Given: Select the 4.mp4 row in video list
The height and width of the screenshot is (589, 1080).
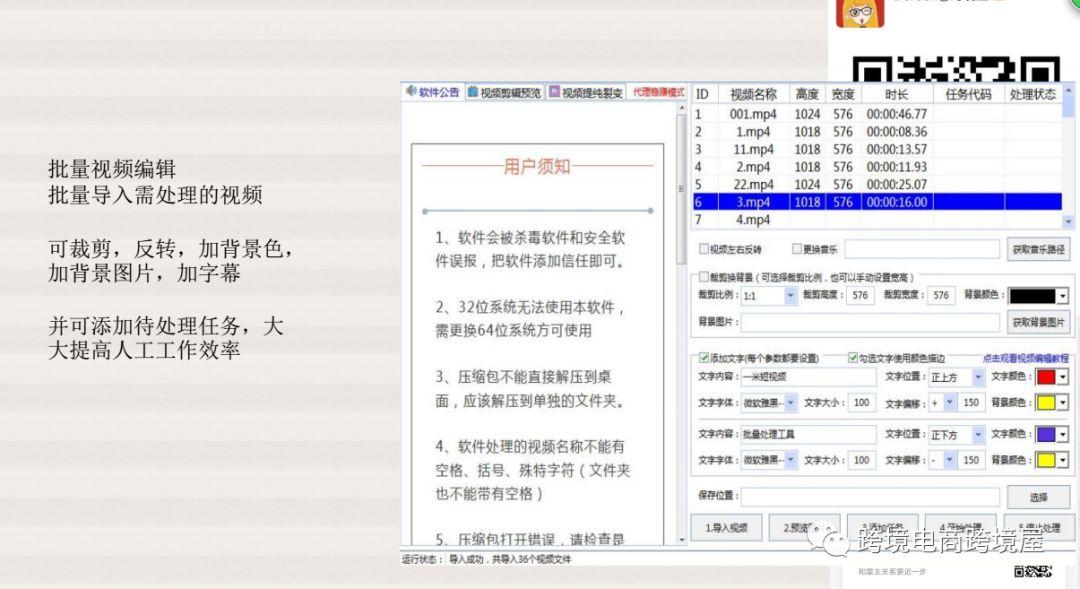Looking at the screenshot, I should tap(877, 220).
